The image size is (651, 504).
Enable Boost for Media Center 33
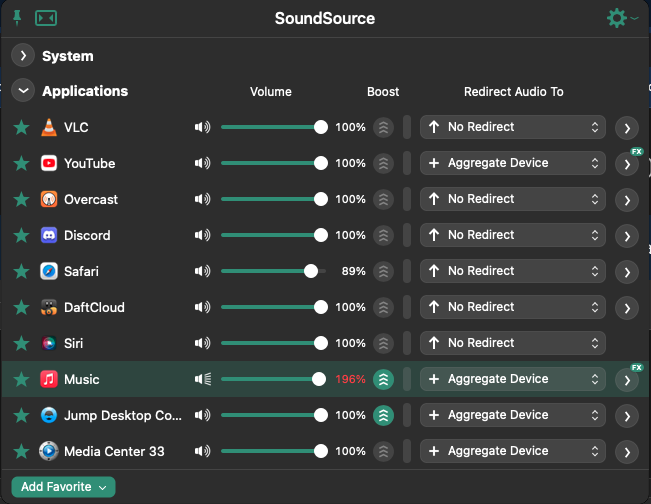[x=383, y=451]
